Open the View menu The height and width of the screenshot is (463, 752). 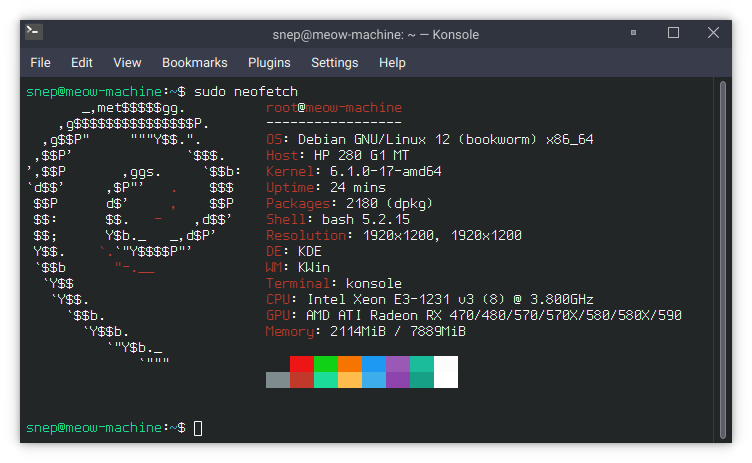[x=127, y=63]
